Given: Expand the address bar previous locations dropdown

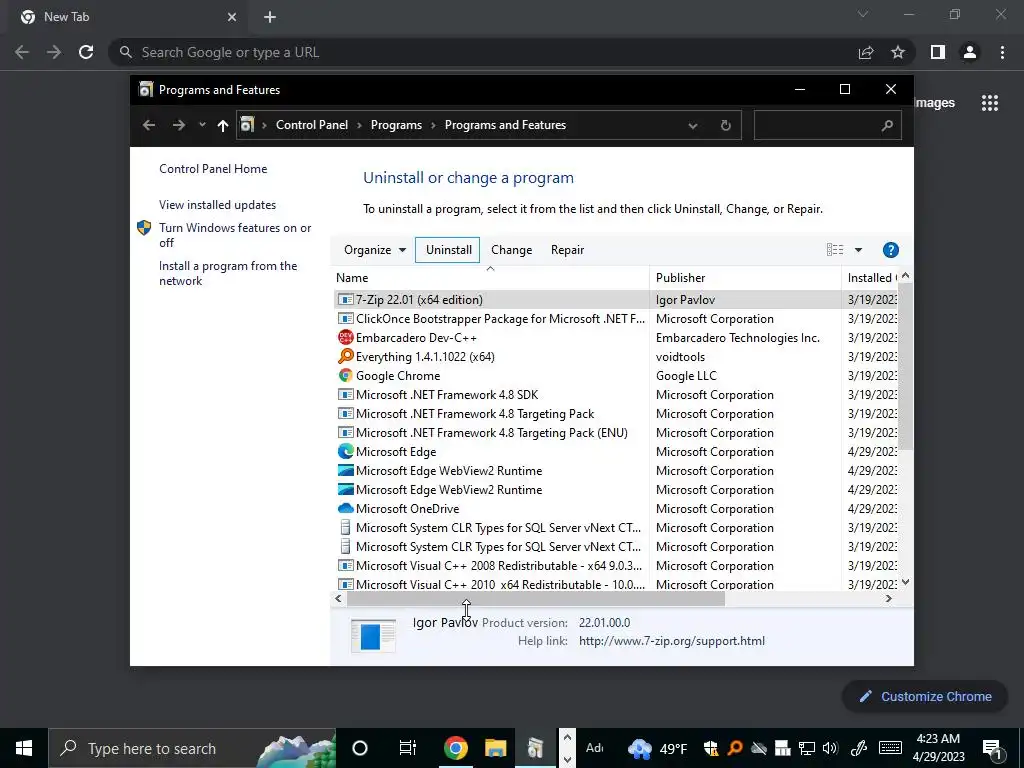Looking at the screenshot, I should (692, 126).
